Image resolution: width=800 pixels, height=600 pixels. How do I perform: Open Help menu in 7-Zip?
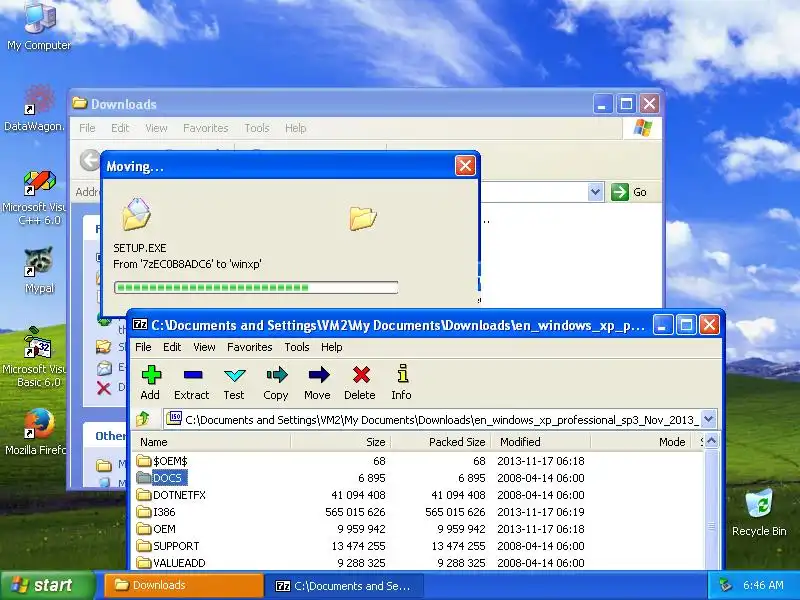pos(332,347)
